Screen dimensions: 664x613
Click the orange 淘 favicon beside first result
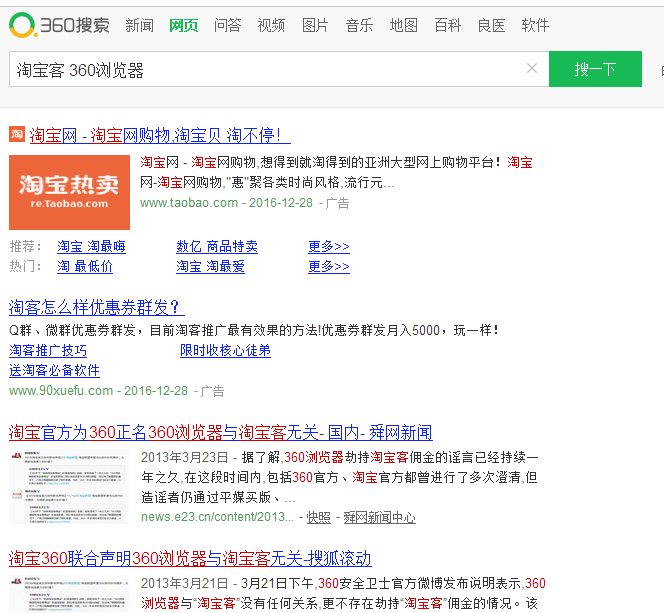click(x=17, y=134)
